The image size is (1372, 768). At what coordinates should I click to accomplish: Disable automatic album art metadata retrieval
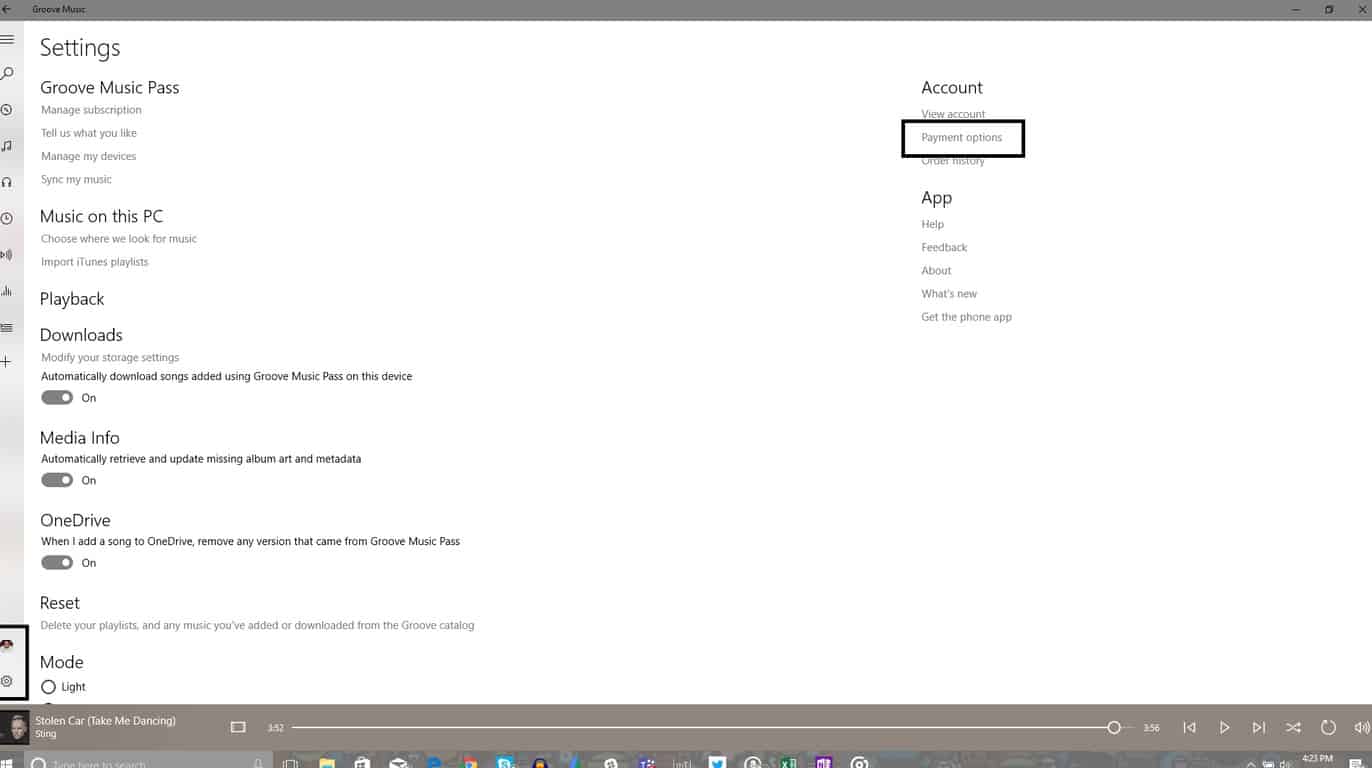tap(57, 480)
